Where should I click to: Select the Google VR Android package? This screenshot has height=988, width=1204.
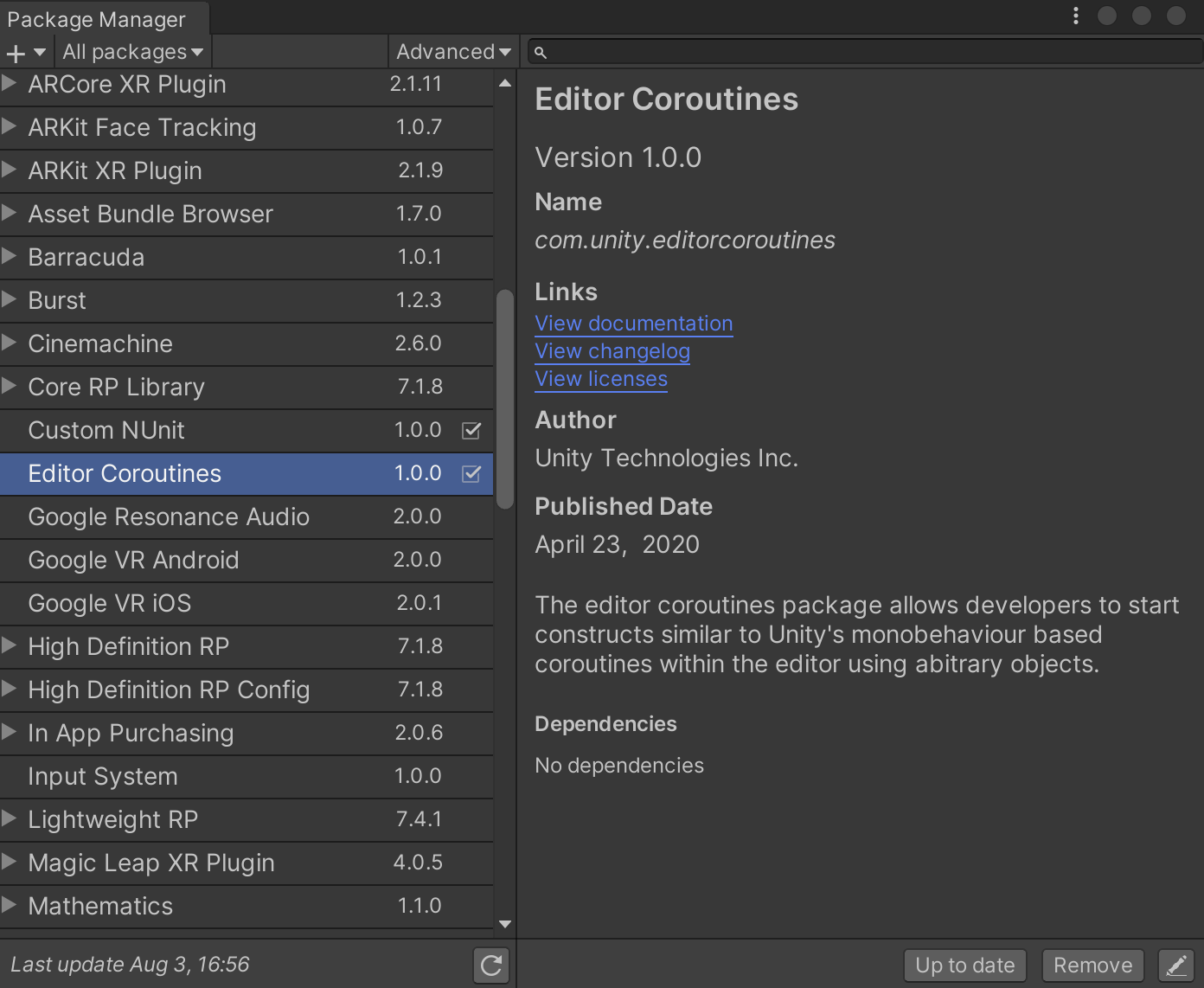[247, 561]
